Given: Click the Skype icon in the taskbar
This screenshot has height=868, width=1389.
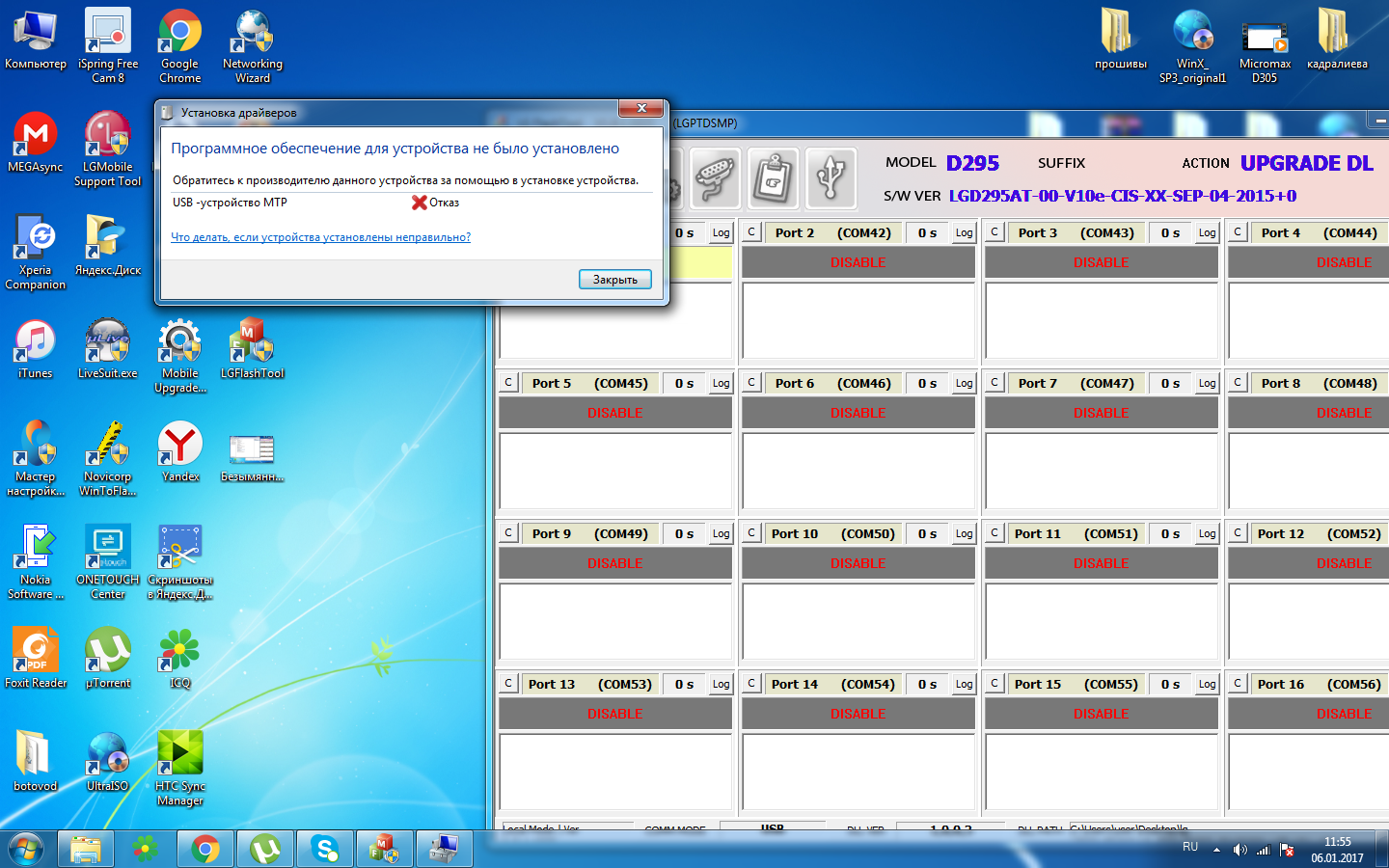Looking at the screenshot, I should (325, 849).
